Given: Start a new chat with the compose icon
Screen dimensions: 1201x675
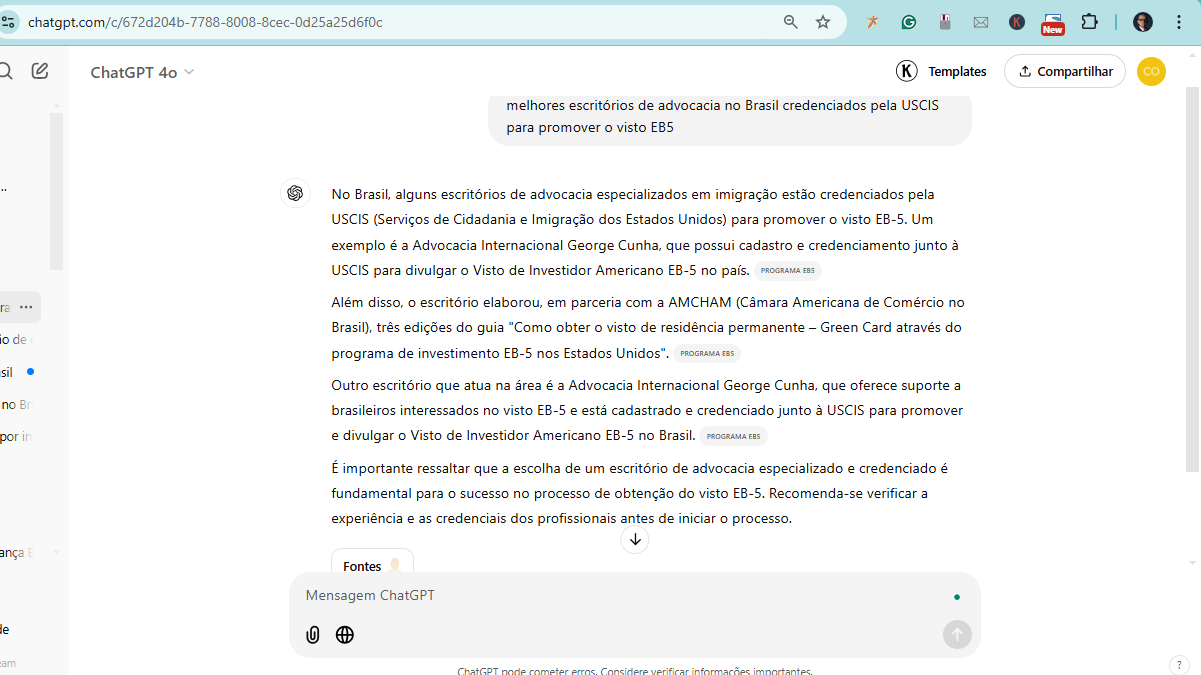Looking at the screenshot, I should click(40, 71).
